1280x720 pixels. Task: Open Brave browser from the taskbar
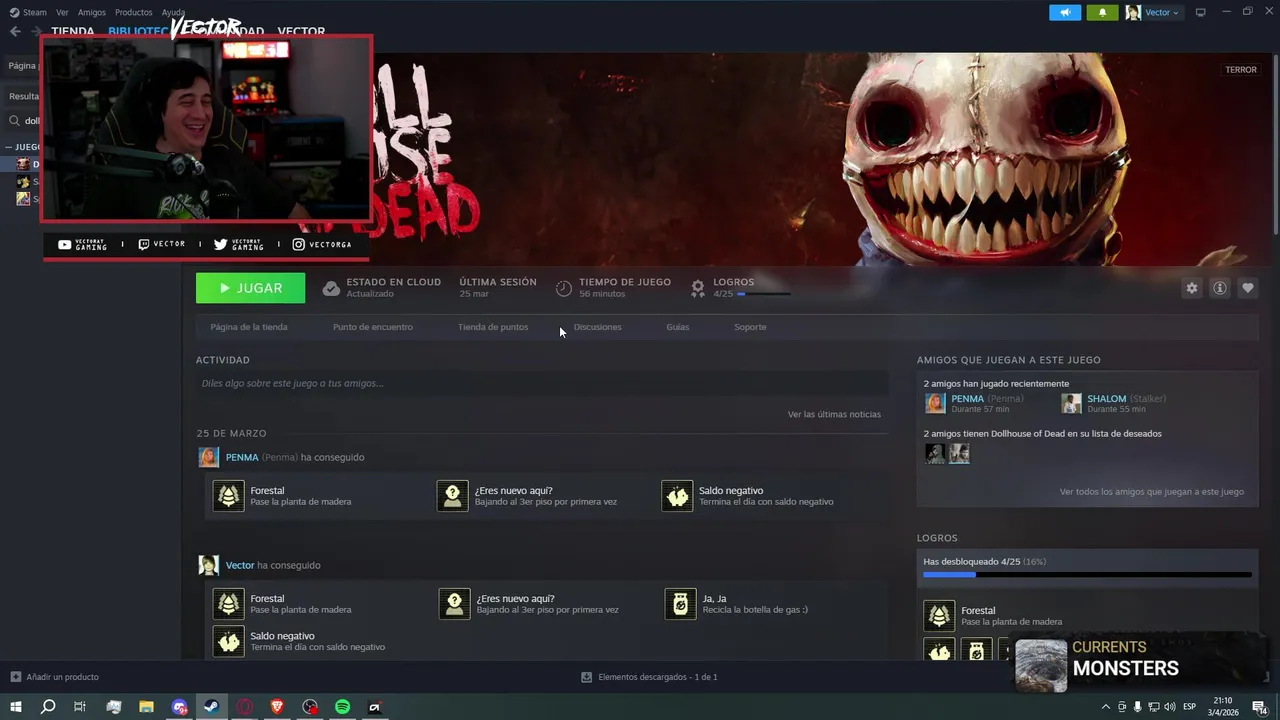click(277, 707)
